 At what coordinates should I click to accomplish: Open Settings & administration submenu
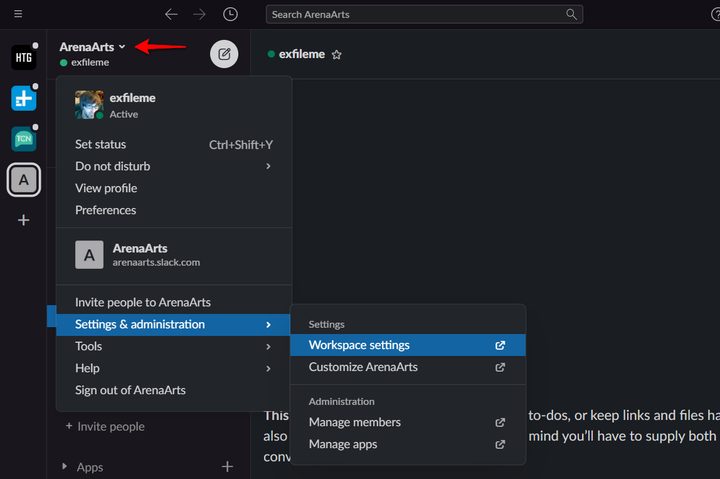click(174, 324)
